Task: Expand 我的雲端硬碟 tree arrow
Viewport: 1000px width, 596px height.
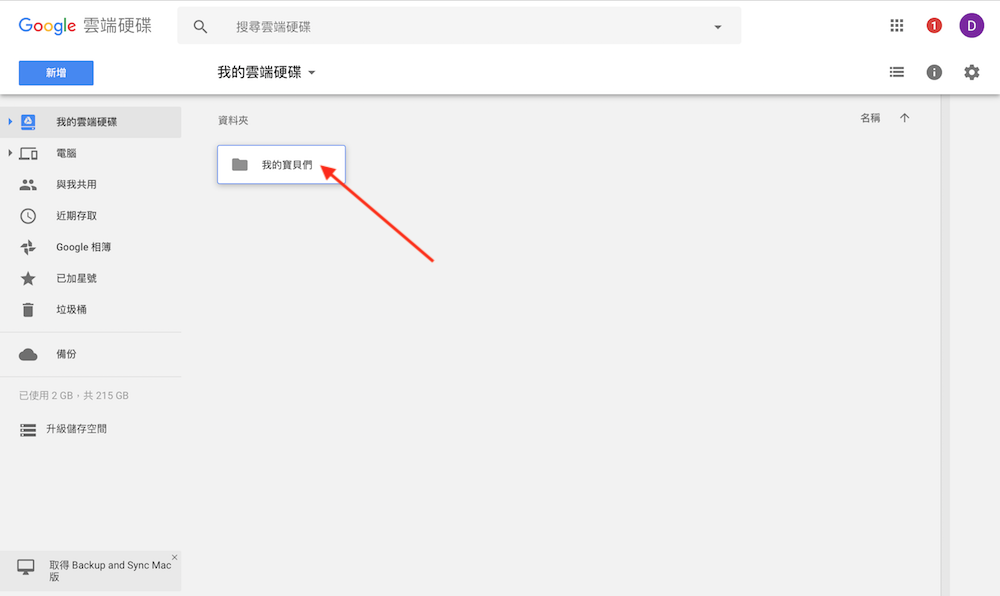Action: tap(10, 121)
